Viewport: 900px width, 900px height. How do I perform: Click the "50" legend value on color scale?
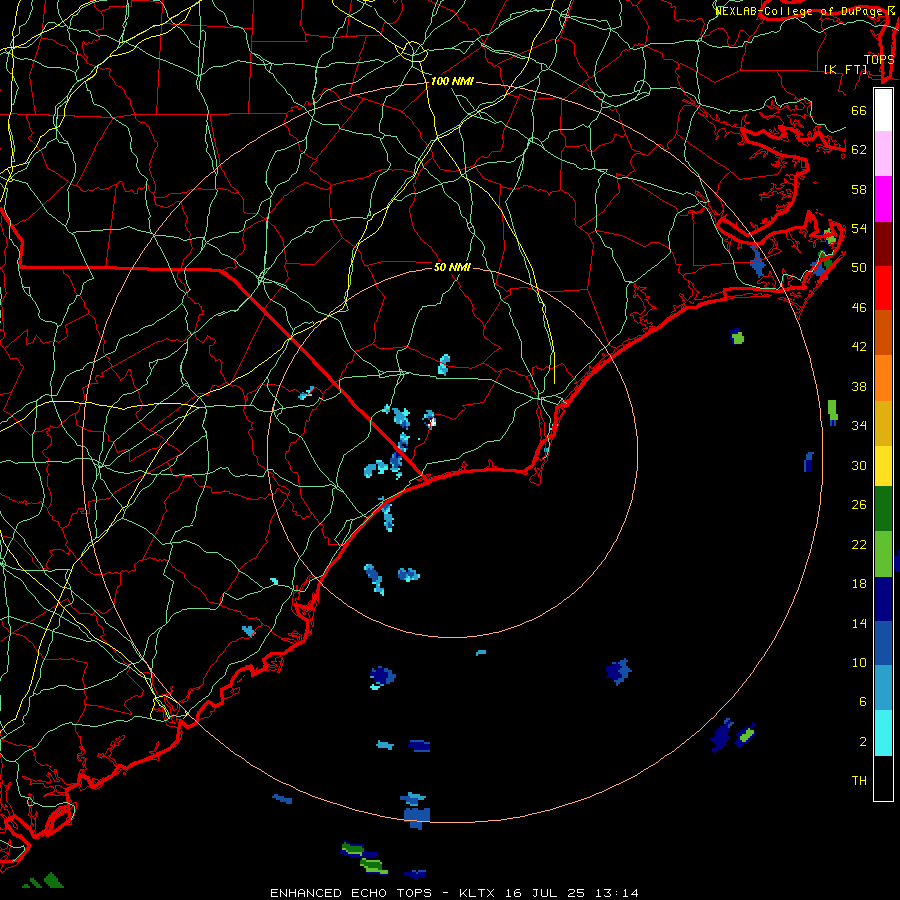[x=859, y=268]
